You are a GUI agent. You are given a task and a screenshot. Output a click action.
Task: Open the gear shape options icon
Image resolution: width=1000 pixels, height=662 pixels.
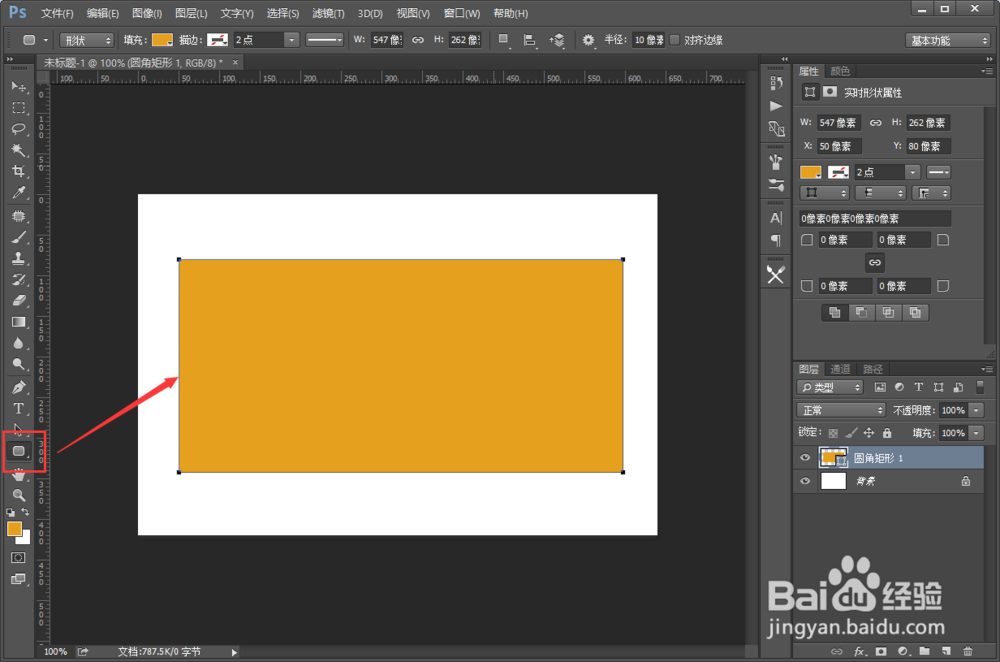point(588,40)
